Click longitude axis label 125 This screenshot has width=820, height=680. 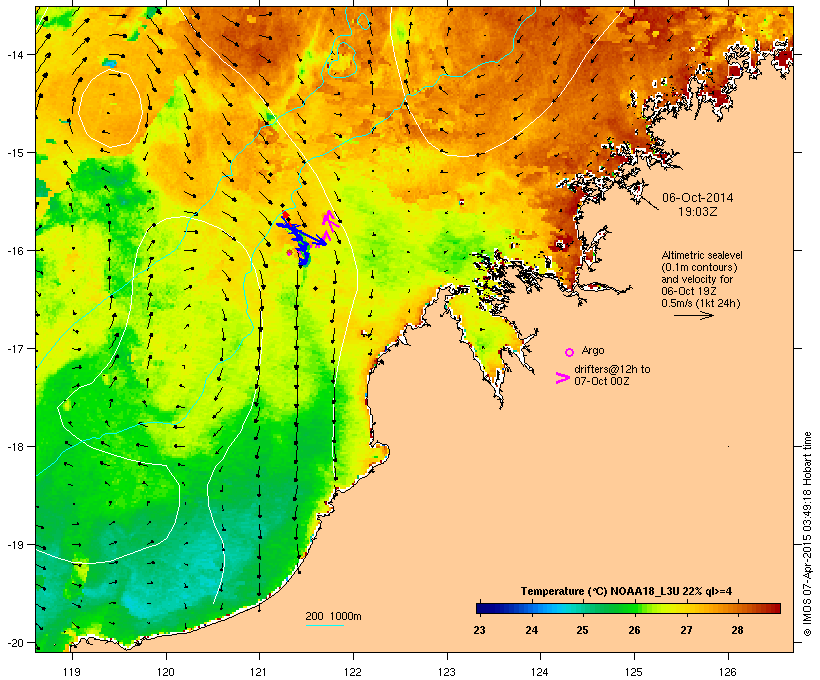coord(634,672)
